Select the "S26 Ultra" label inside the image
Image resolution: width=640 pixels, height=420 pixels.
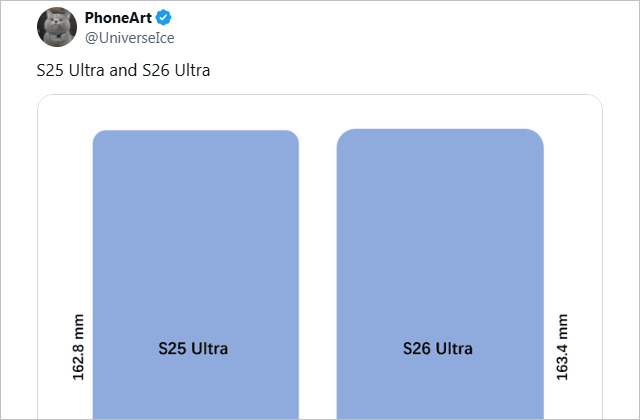click(438, 349)
